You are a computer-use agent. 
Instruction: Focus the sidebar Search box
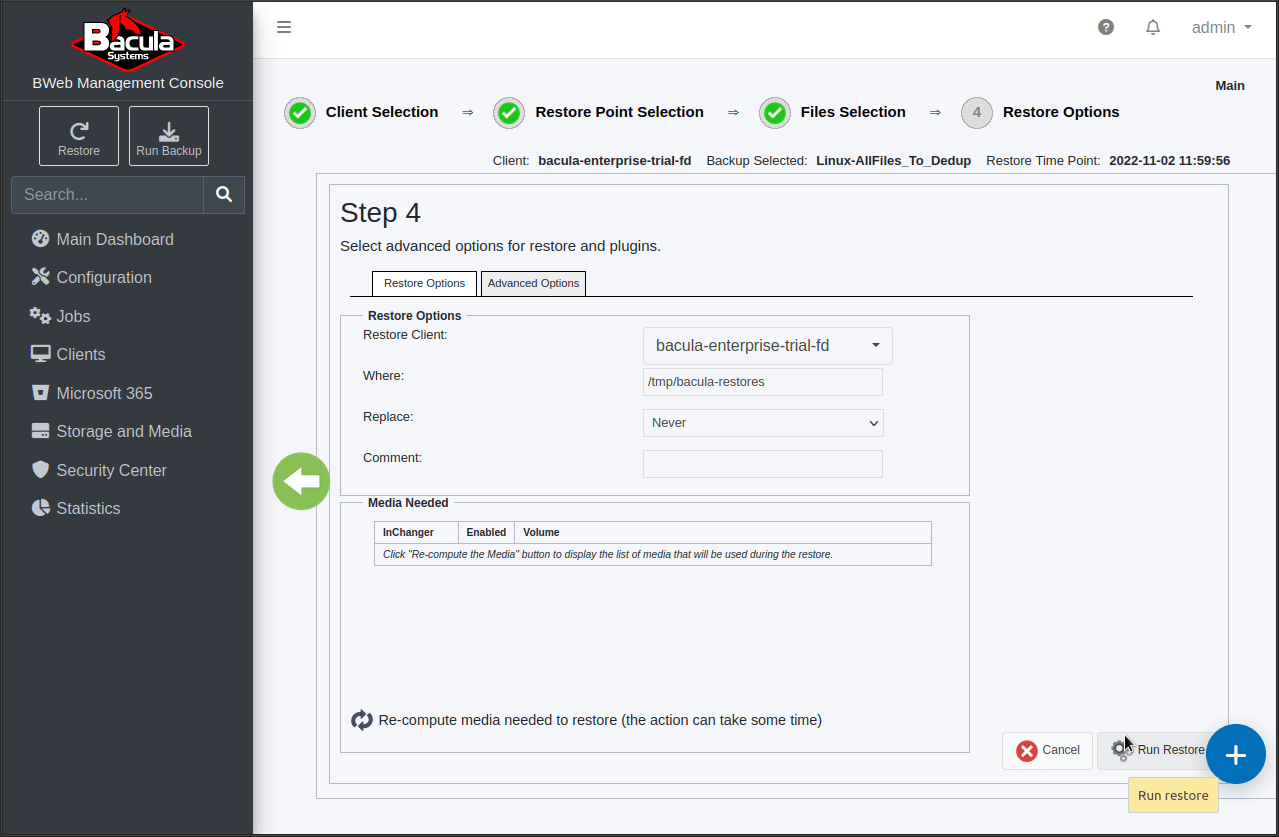click(x=108, y=194)
